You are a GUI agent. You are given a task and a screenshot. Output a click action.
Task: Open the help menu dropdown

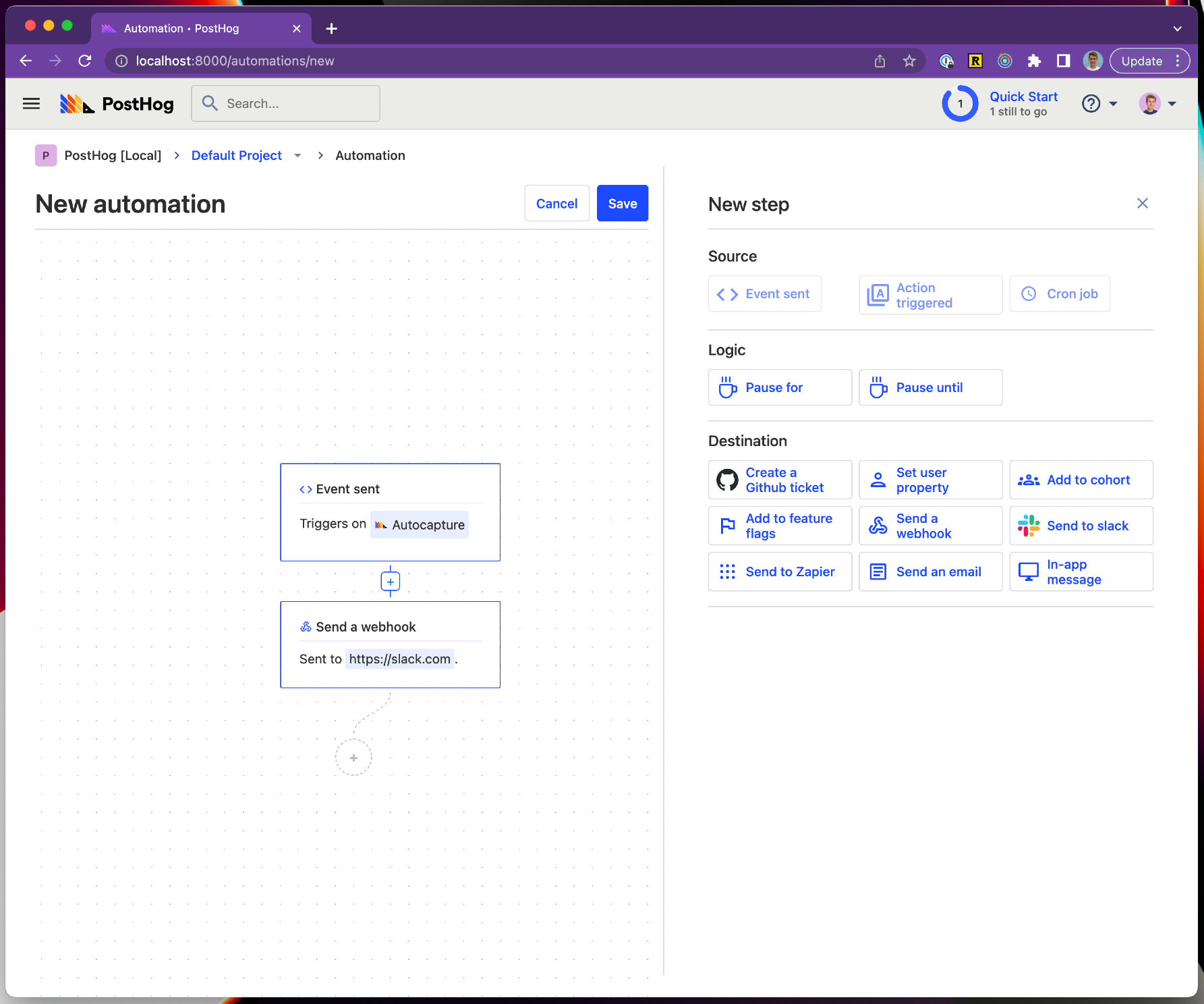coord(1099,103)
